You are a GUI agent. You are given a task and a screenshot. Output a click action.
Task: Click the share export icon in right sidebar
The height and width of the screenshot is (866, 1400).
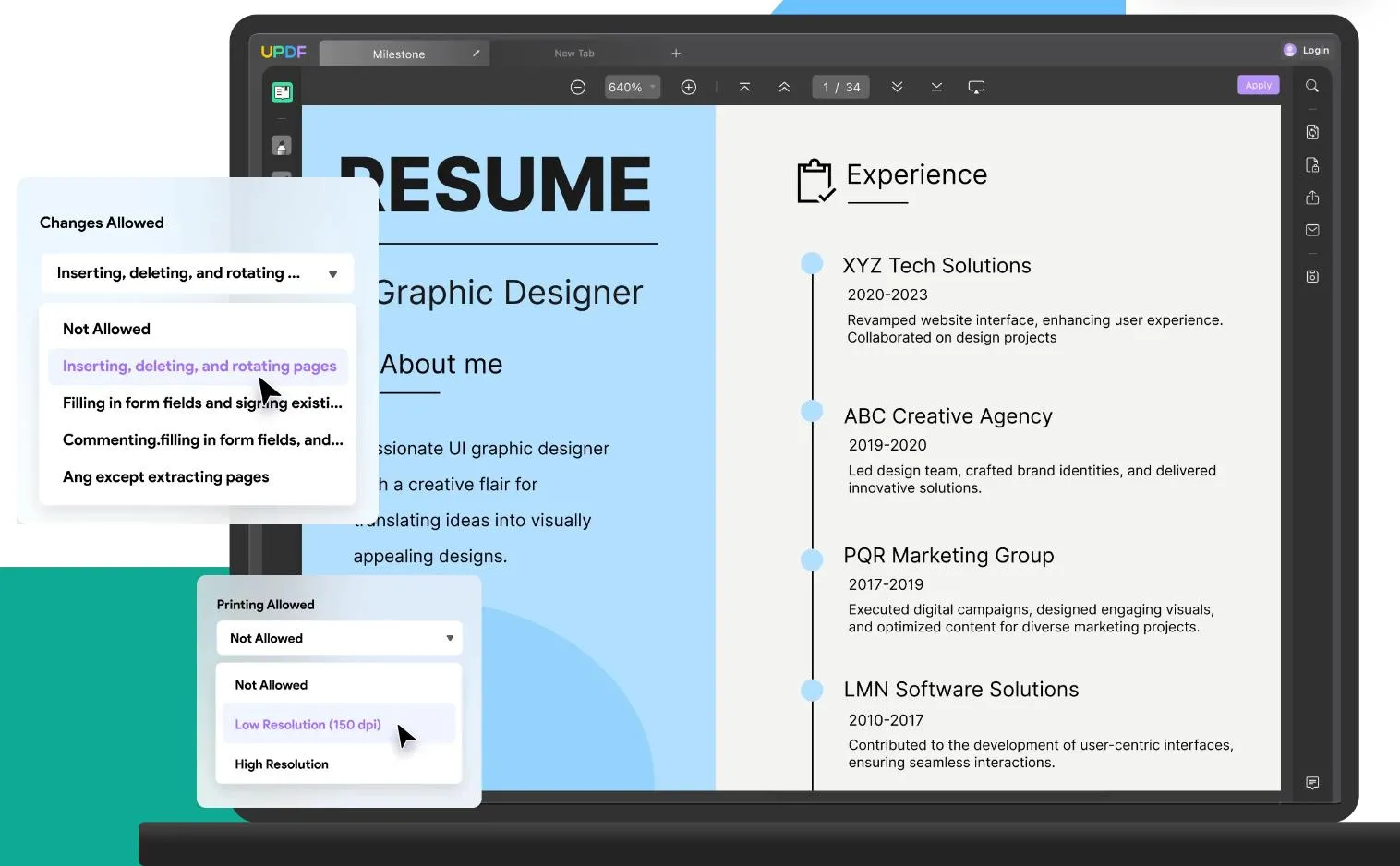point(1312,198)
